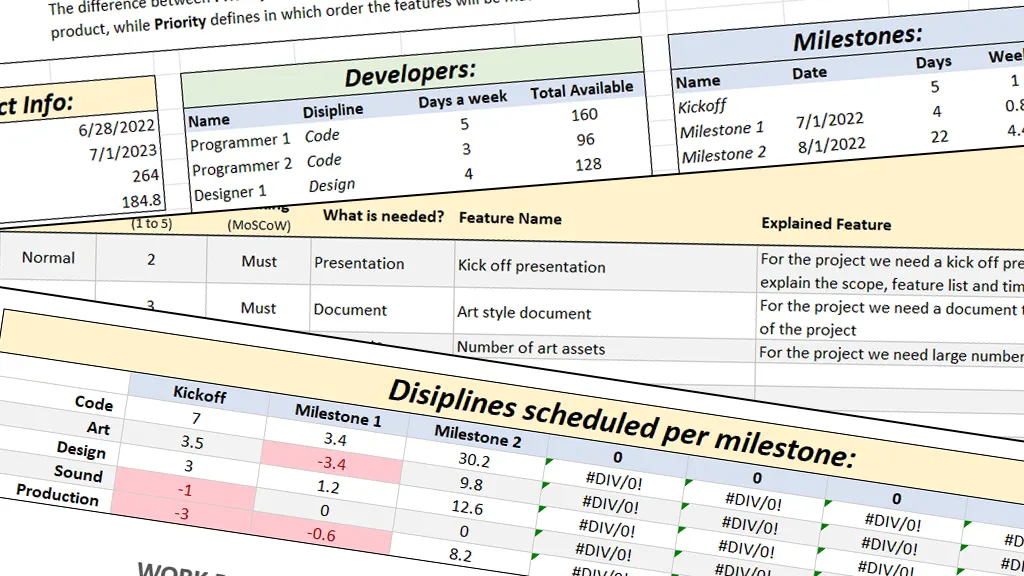Click the "Must" cell in the Presentation row
Viewport: 1024px width, 576px height.
[x=259, y=261]
